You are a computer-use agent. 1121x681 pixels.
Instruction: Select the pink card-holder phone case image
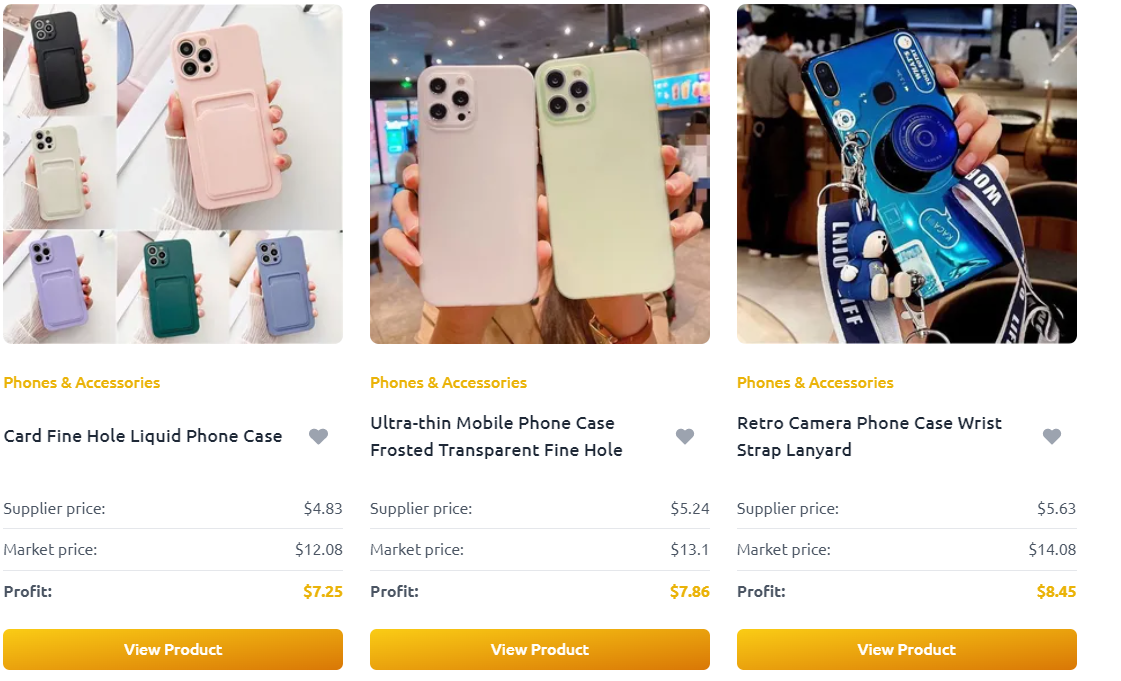[x=229, y=116]
